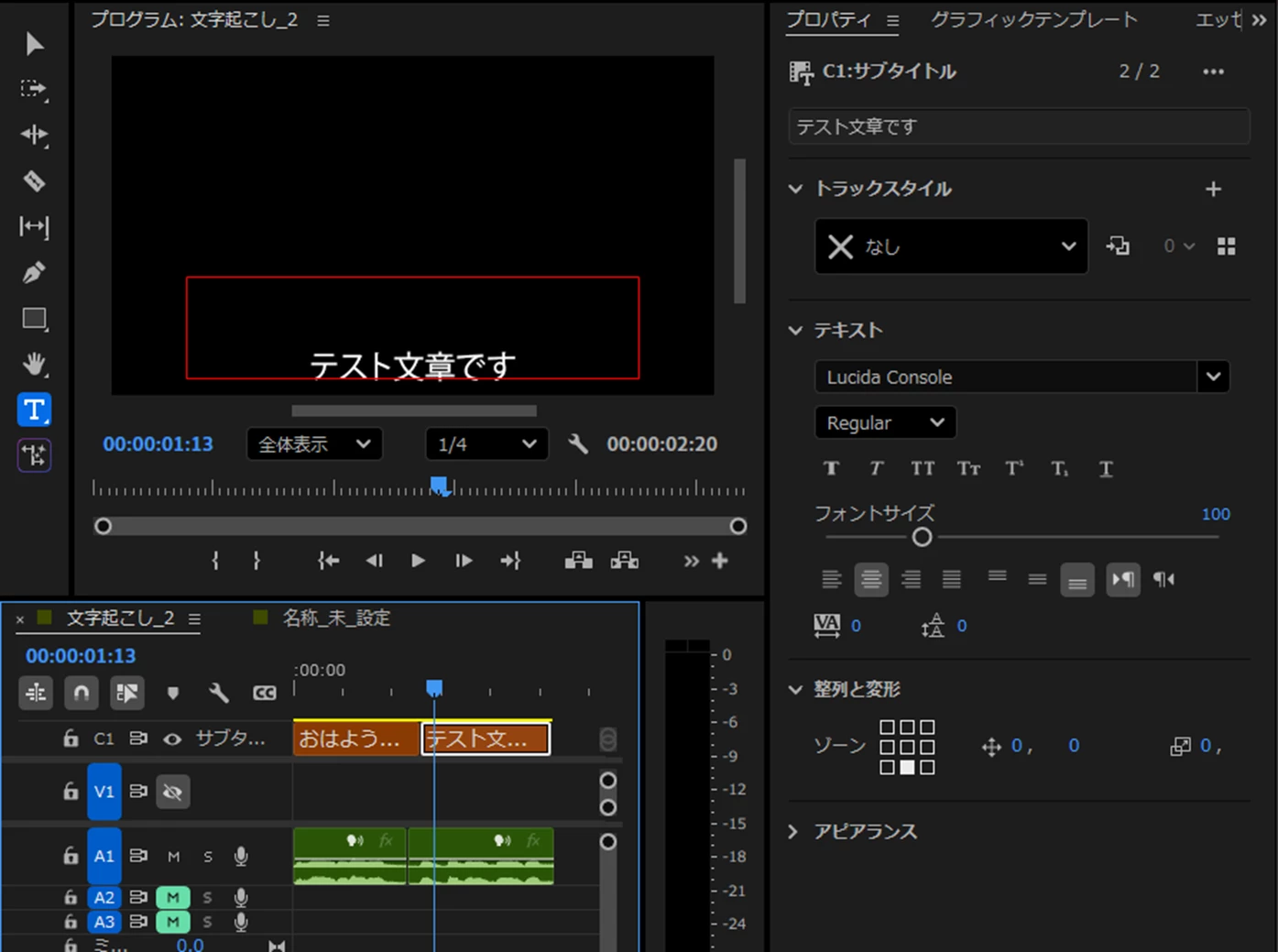Viewport: 1278px width, 952px height.
Task: Select the Rectangle tool
Action: click(x=35, y=319)
